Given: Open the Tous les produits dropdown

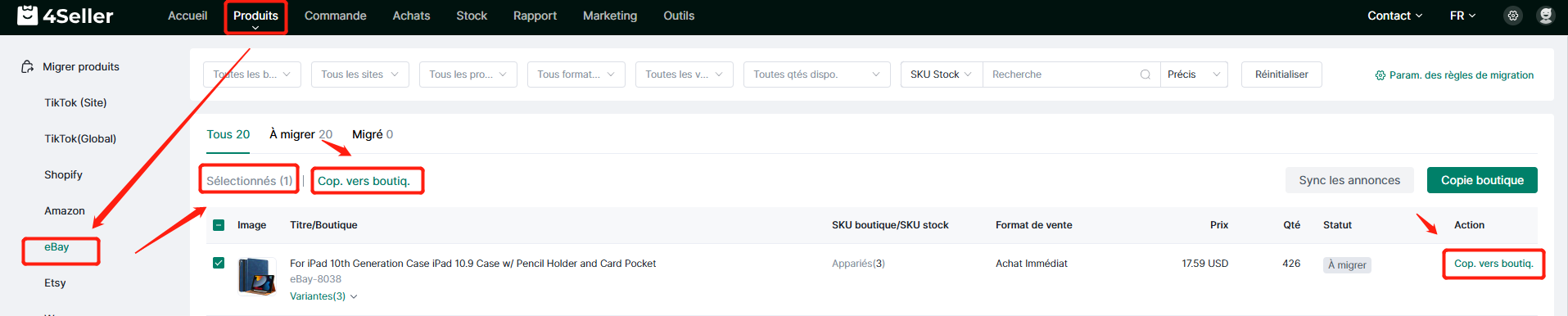Looking at the screenshot, I should pos(468,74).
